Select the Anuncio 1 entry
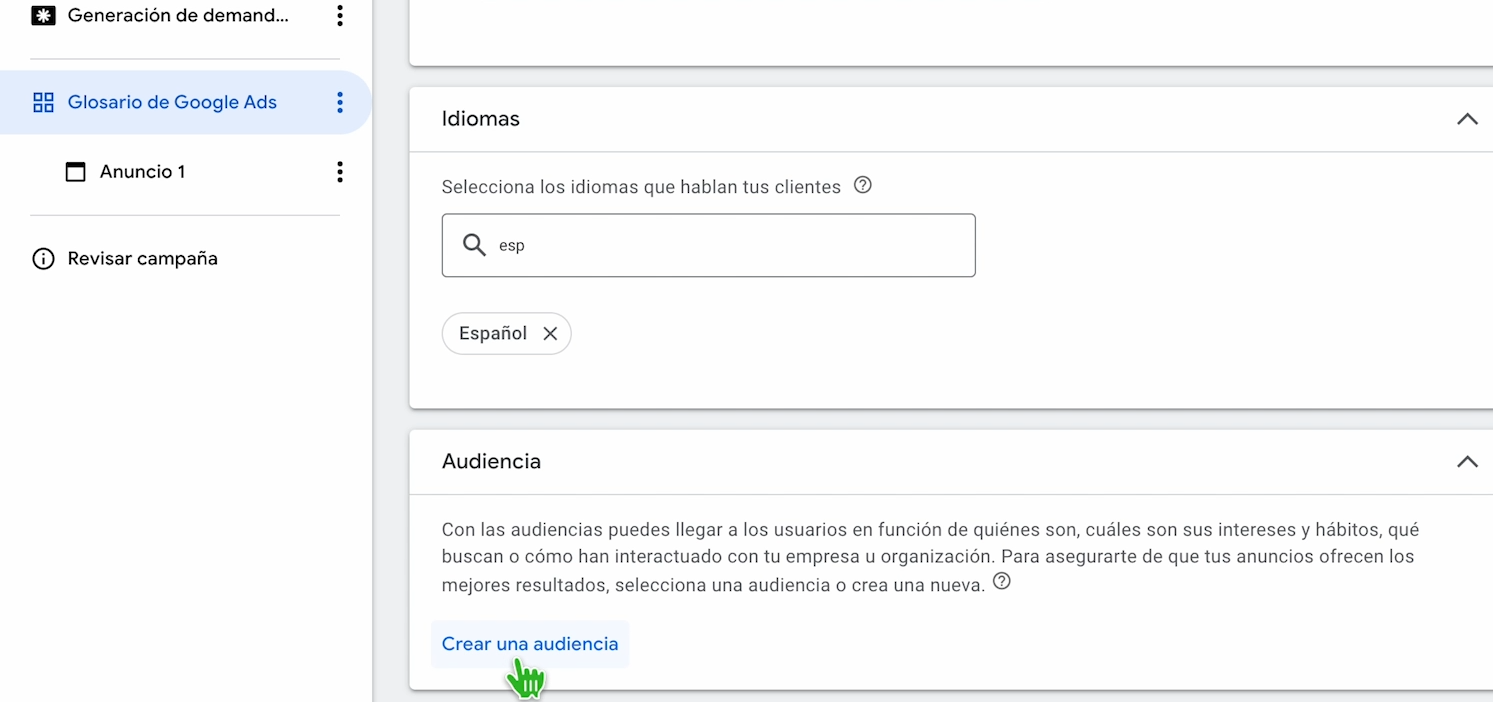The width and height of the screenshot is (1493, 702). (x=142, y=172)
